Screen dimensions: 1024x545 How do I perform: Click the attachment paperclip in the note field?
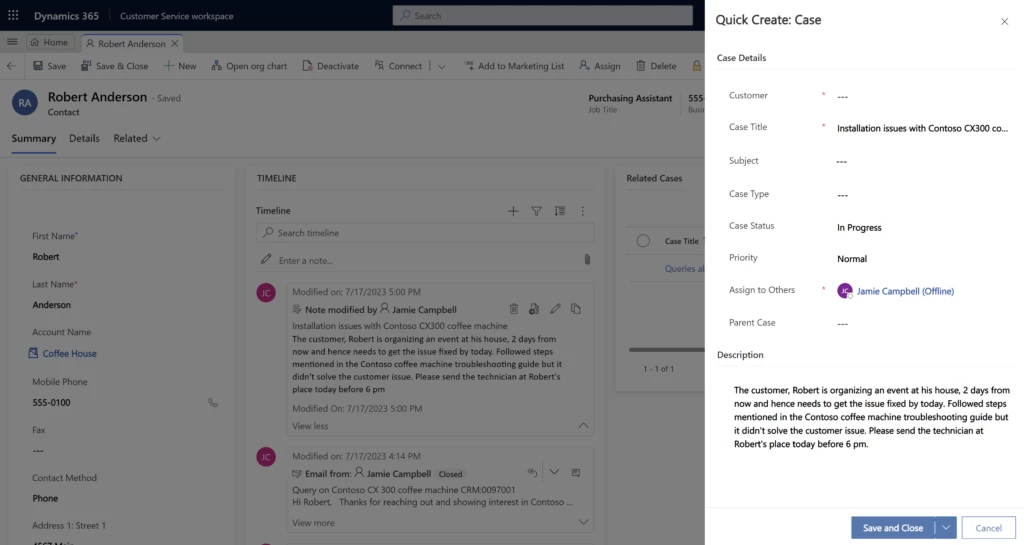[x=587, y=260]
